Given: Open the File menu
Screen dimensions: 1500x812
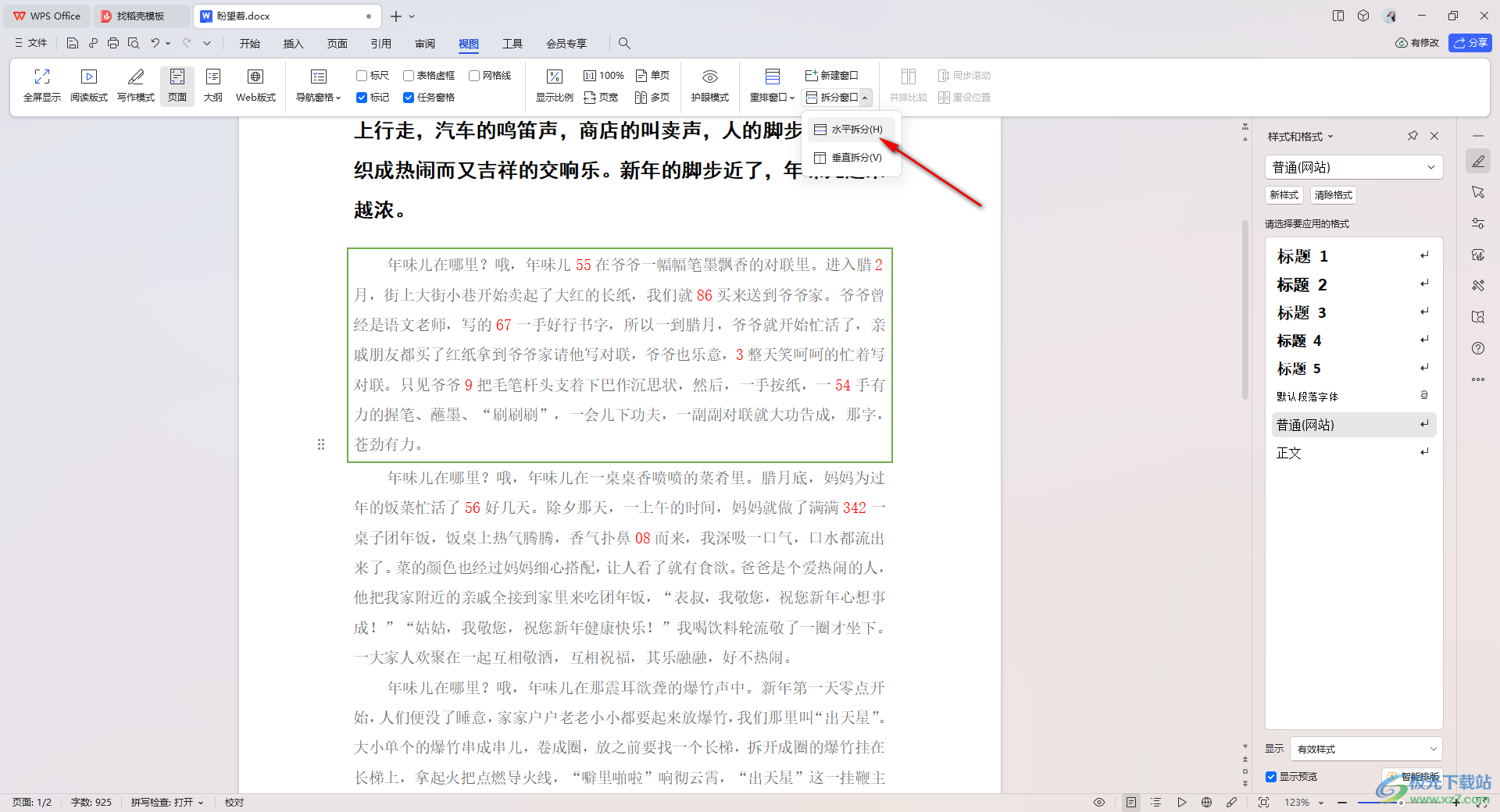Looking at the screenshot, I should tap(31, 43).
